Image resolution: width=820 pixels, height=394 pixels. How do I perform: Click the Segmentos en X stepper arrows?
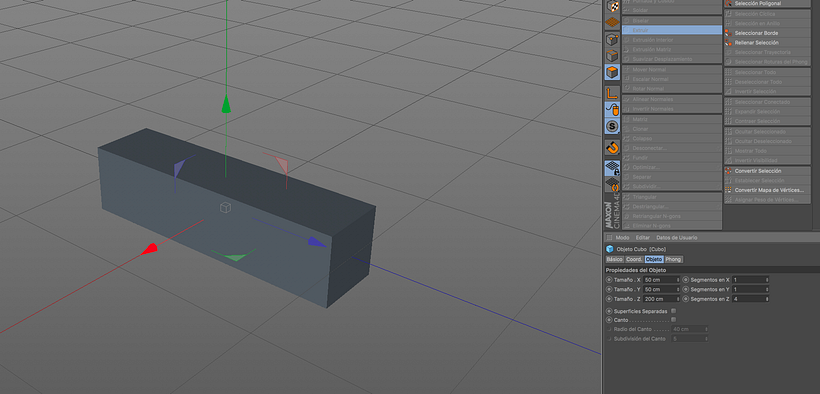point(767,280)
